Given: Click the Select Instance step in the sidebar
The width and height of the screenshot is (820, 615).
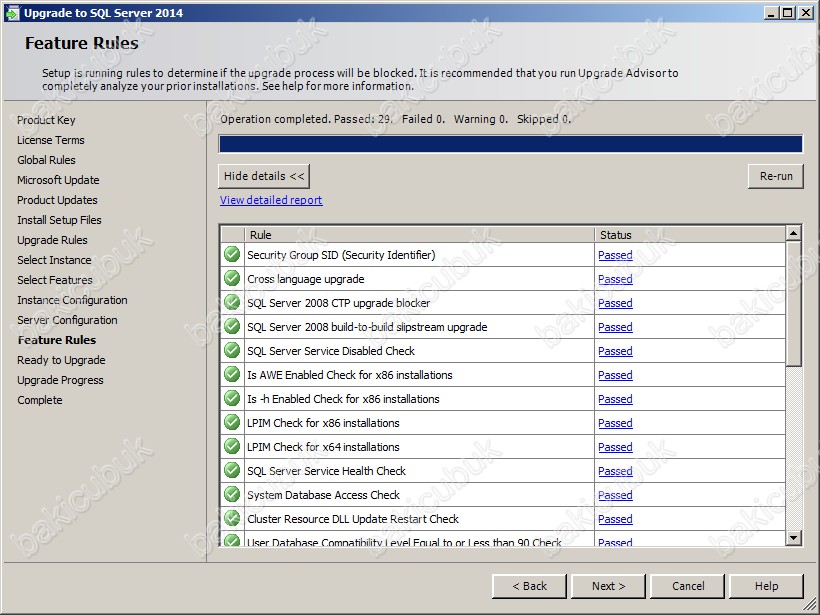Looking at the screenshot, I should click(54, 260).
